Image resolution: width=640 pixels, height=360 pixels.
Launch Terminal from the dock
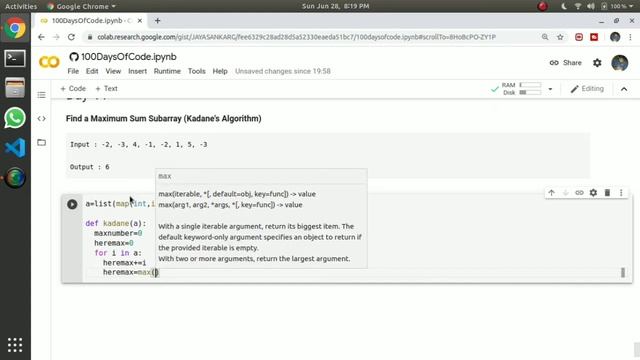point(15,58)
